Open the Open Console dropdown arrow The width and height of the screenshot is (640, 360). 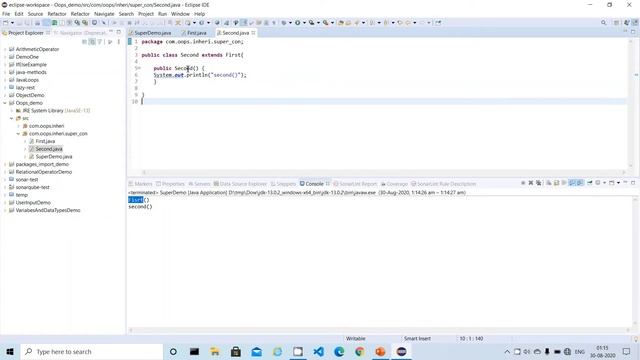click(618, 183)
